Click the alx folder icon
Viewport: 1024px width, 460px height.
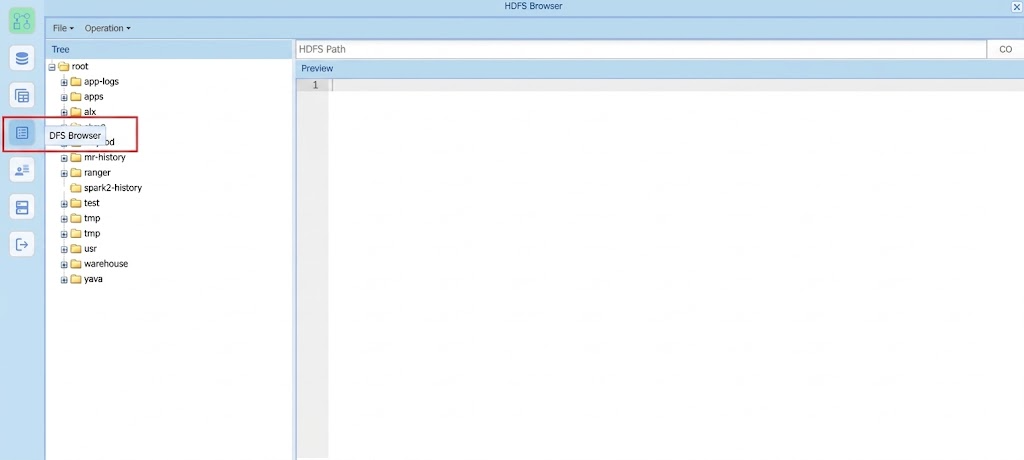[x=76, y=112]
